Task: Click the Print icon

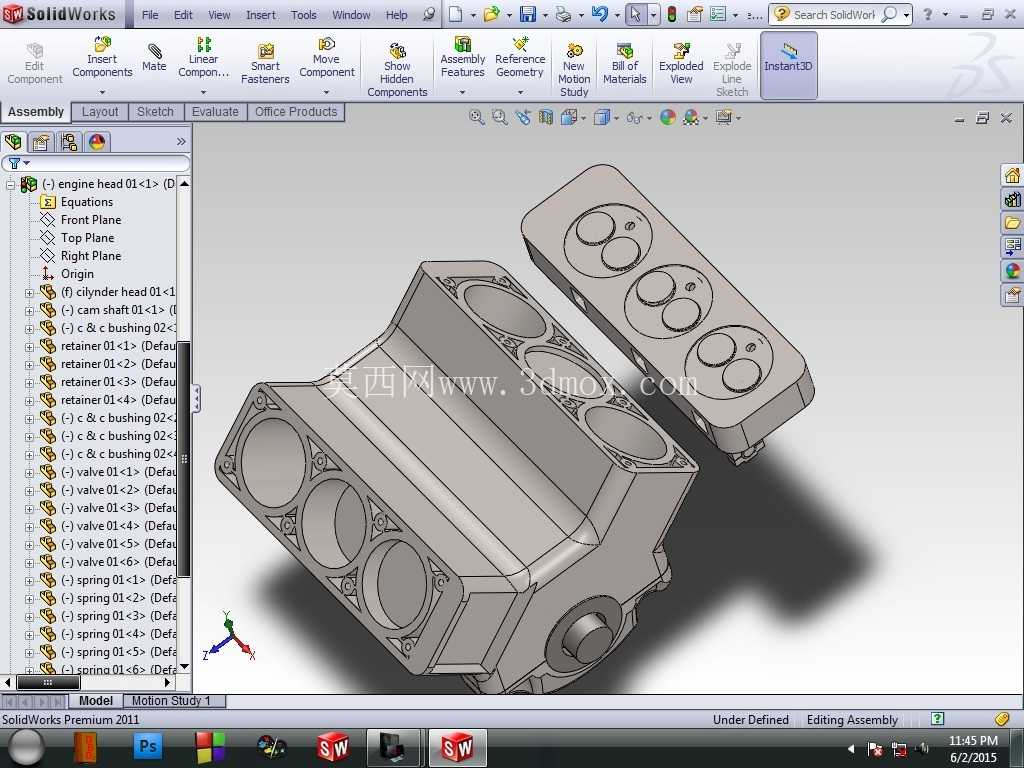Action: 562,14
